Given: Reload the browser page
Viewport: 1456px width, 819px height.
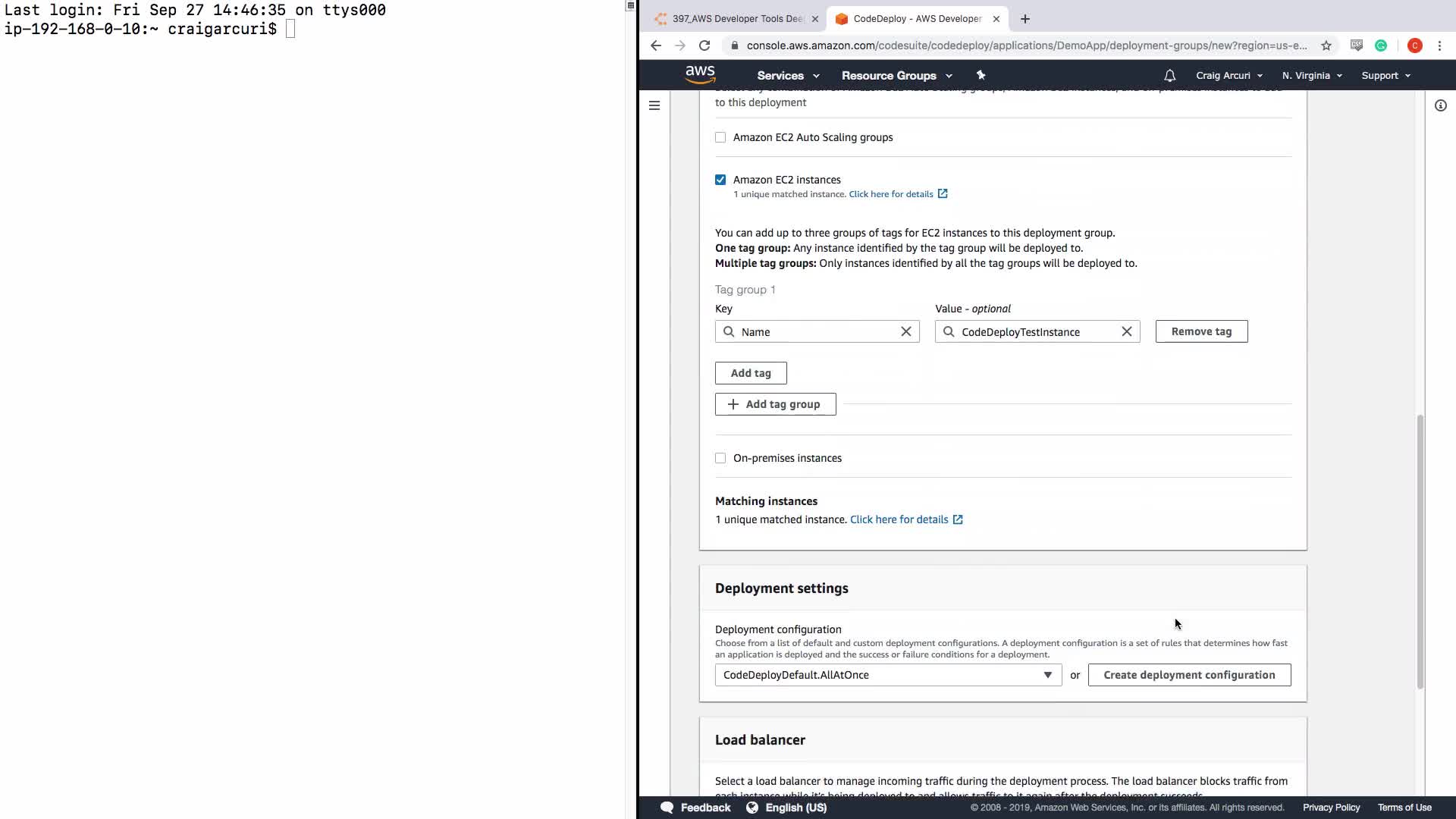Looking at the screenshot, I should pos(704,45).
